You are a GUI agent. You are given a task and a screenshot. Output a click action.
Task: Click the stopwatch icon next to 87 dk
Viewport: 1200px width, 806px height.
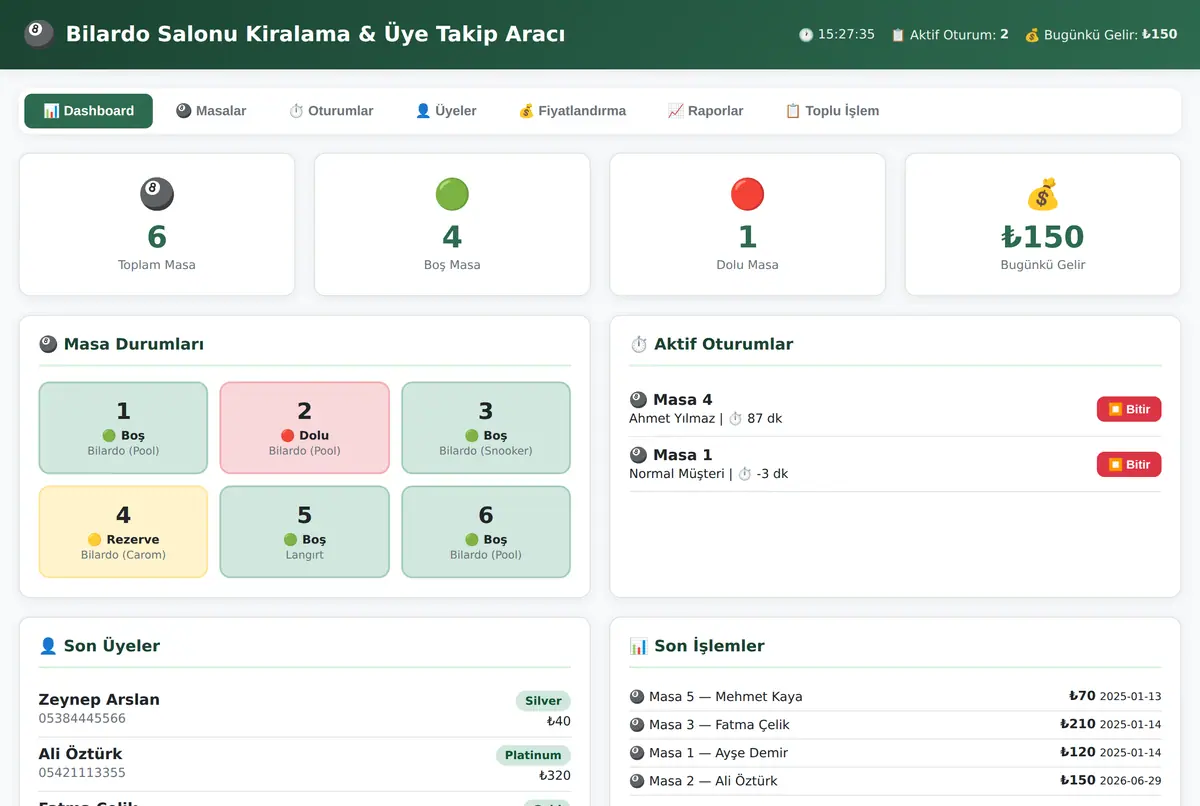[x=735, y=419]
